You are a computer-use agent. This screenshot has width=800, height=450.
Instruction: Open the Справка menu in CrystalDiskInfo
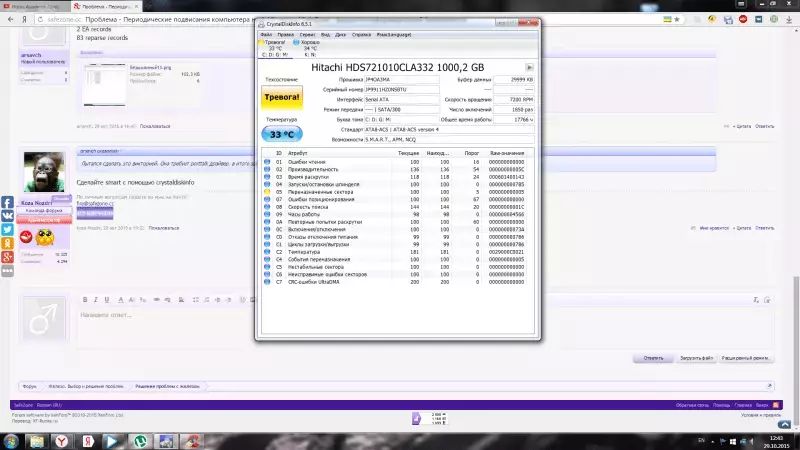tap(361, 35)
